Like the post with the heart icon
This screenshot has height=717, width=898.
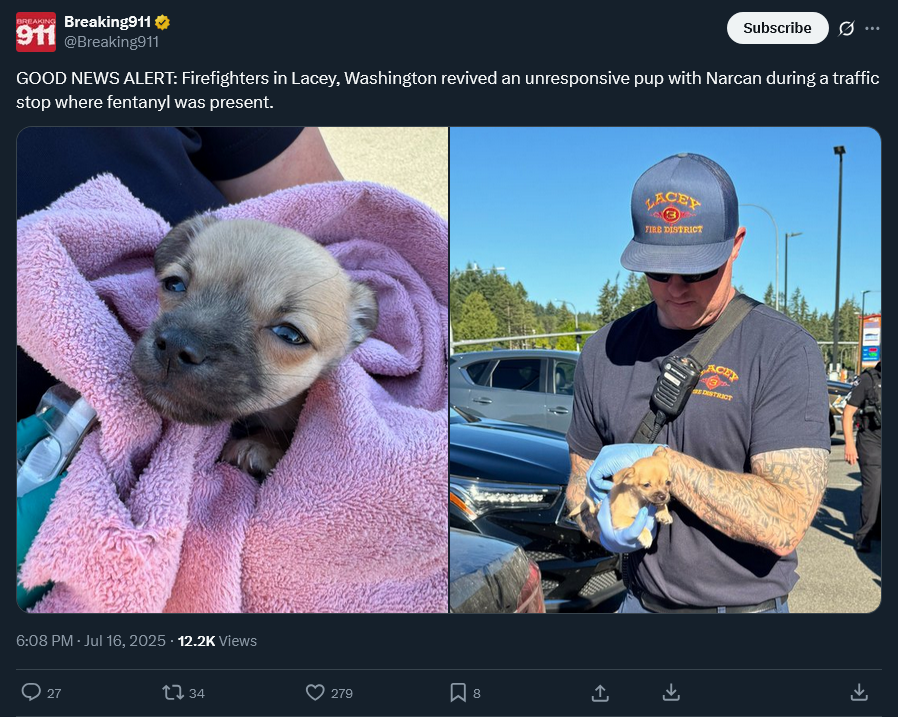pyautogui.click(x=315, y=692)
